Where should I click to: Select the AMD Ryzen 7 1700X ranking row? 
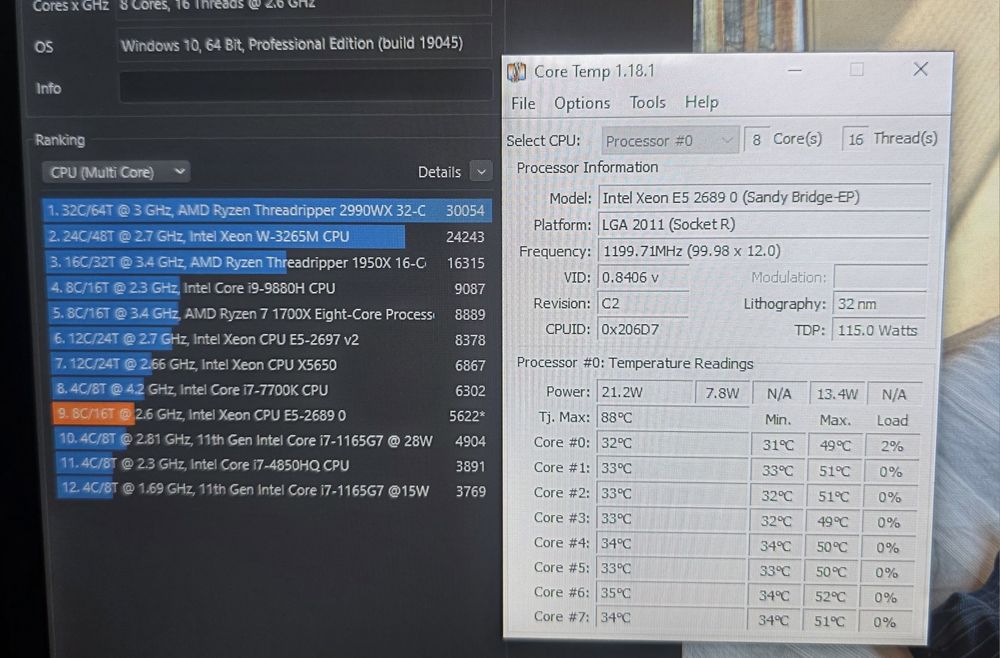tap(268, 314)
